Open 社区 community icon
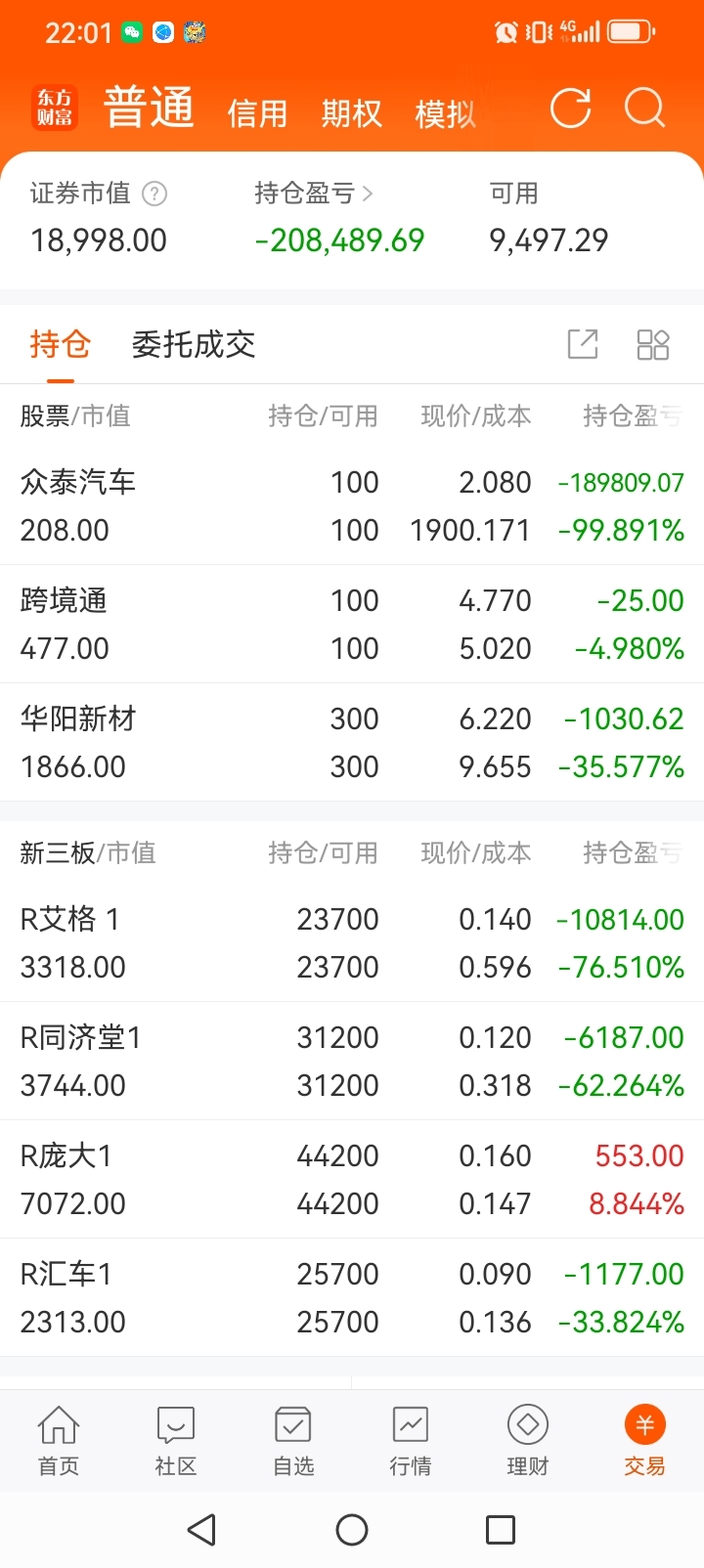The height and width of the screenshot is (1568, 704). point(176,1440)
